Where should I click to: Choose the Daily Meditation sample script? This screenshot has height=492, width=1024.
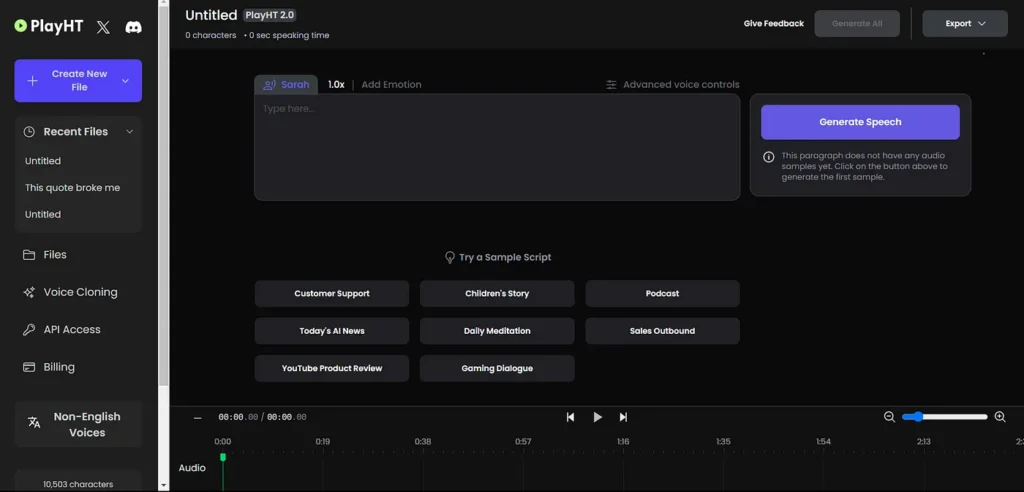497,331
